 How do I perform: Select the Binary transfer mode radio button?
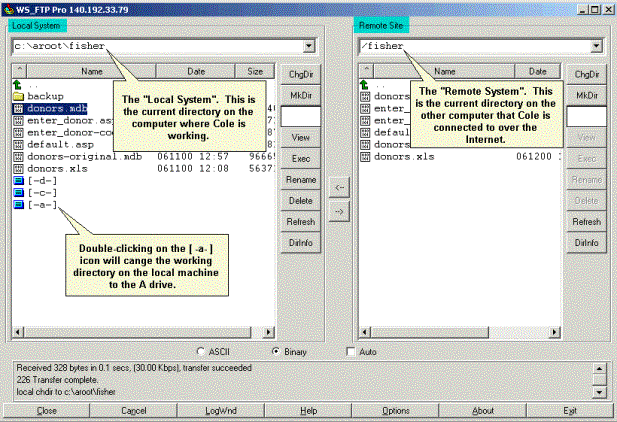click(x=276, y=352)
